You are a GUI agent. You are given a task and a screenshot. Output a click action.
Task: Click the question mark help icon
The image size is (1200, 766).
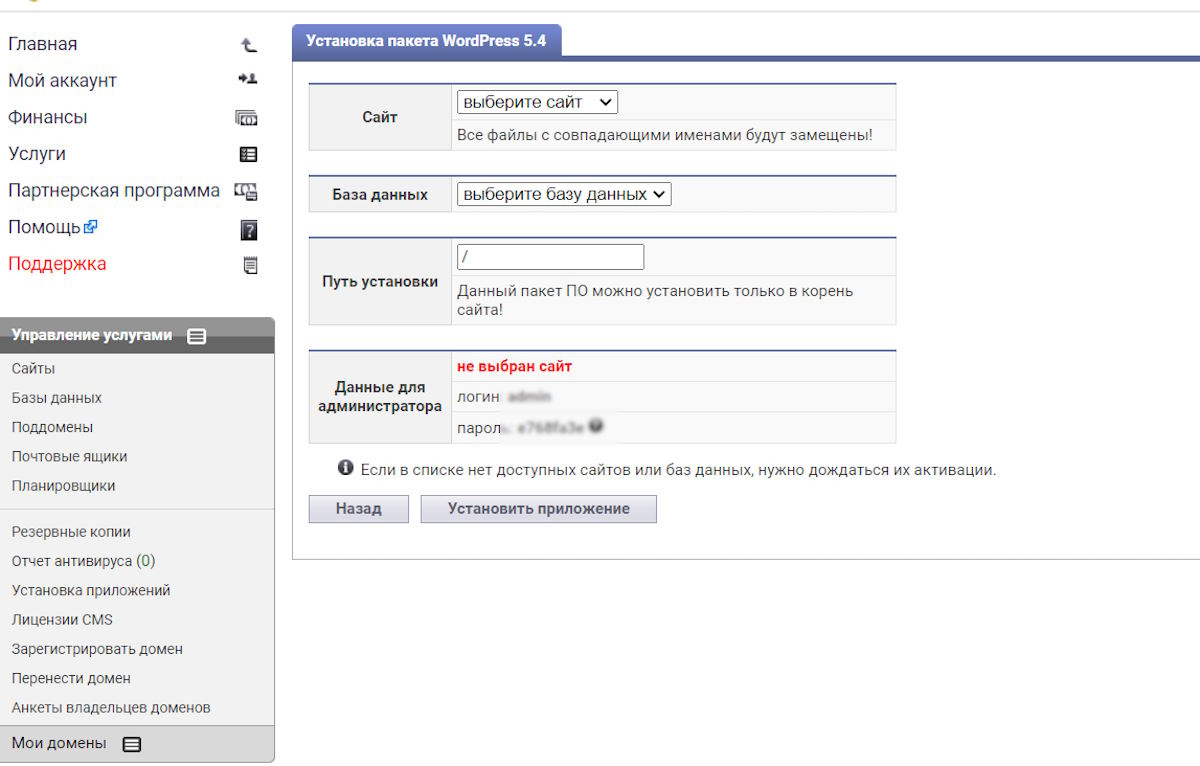pyautogui.click(x=249, y=230)
